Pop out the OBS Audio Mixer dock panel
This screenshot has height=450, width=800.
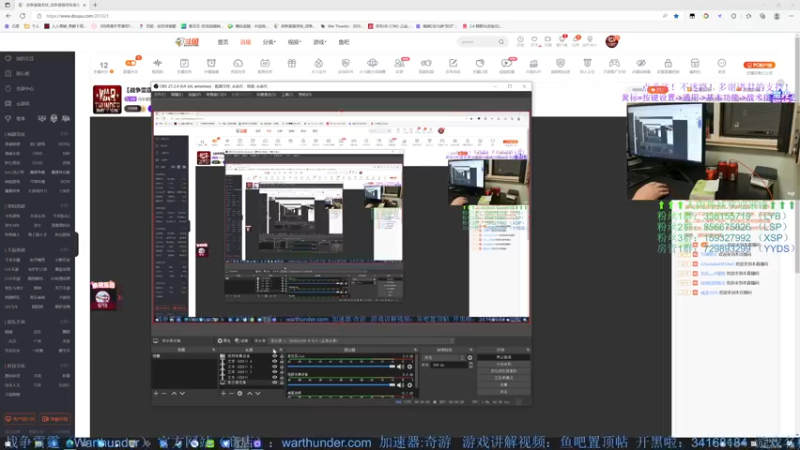pyautogui.click(x=415, y=350)
